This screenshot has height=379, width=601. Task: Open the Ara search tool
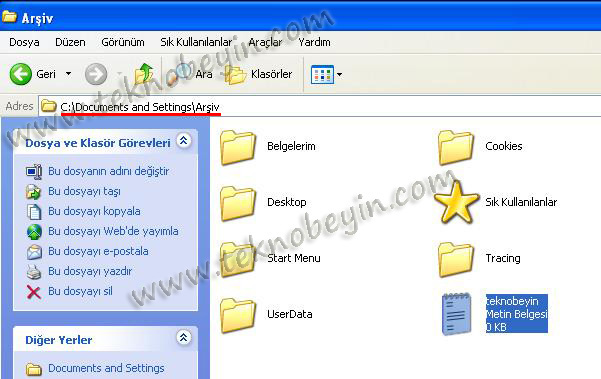[x=193, y=74]
